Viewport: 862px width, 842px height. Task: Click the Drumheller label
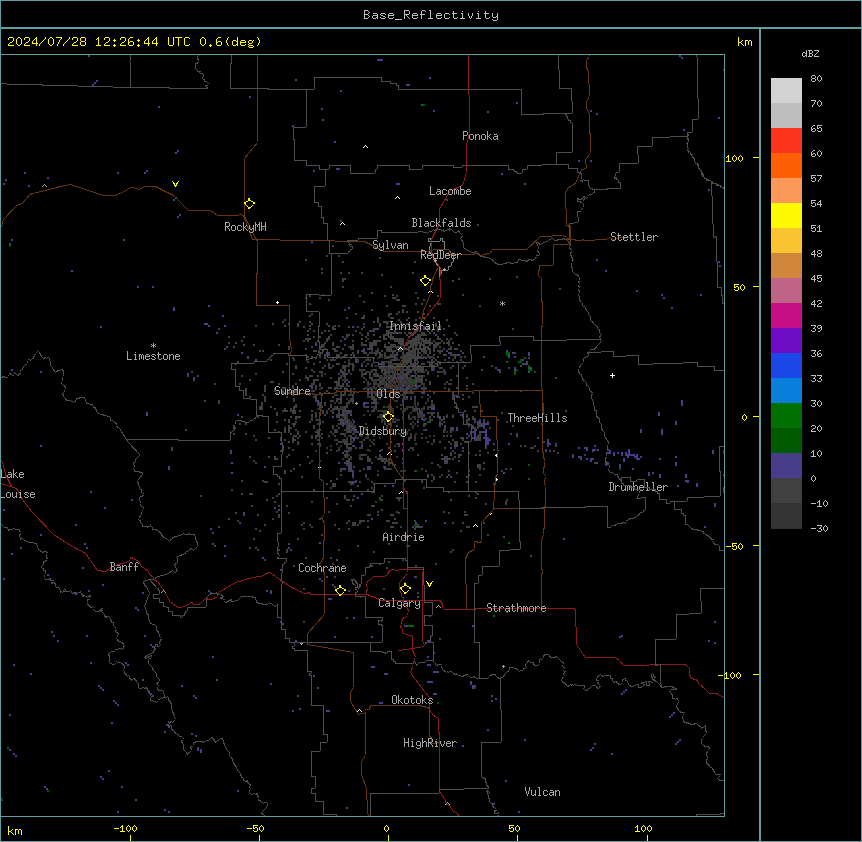click(x=638, y=487)
